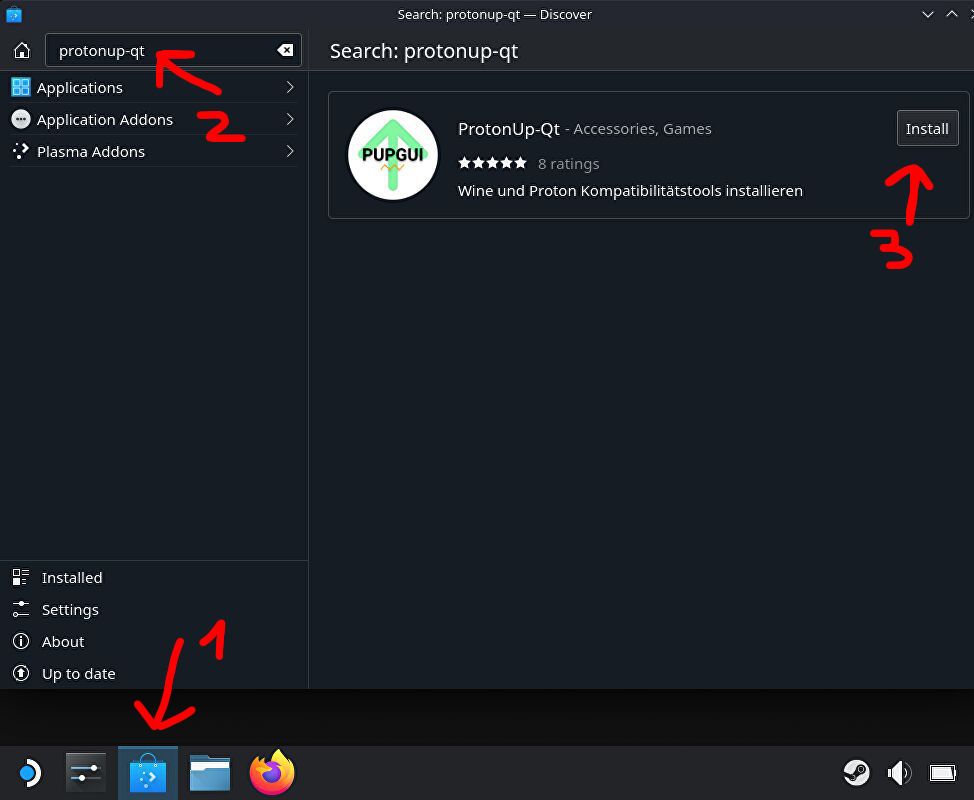This screenshot has width=974, height=800.
Task: Expand the Plasma Addons chevron
Action: [289, 151]
